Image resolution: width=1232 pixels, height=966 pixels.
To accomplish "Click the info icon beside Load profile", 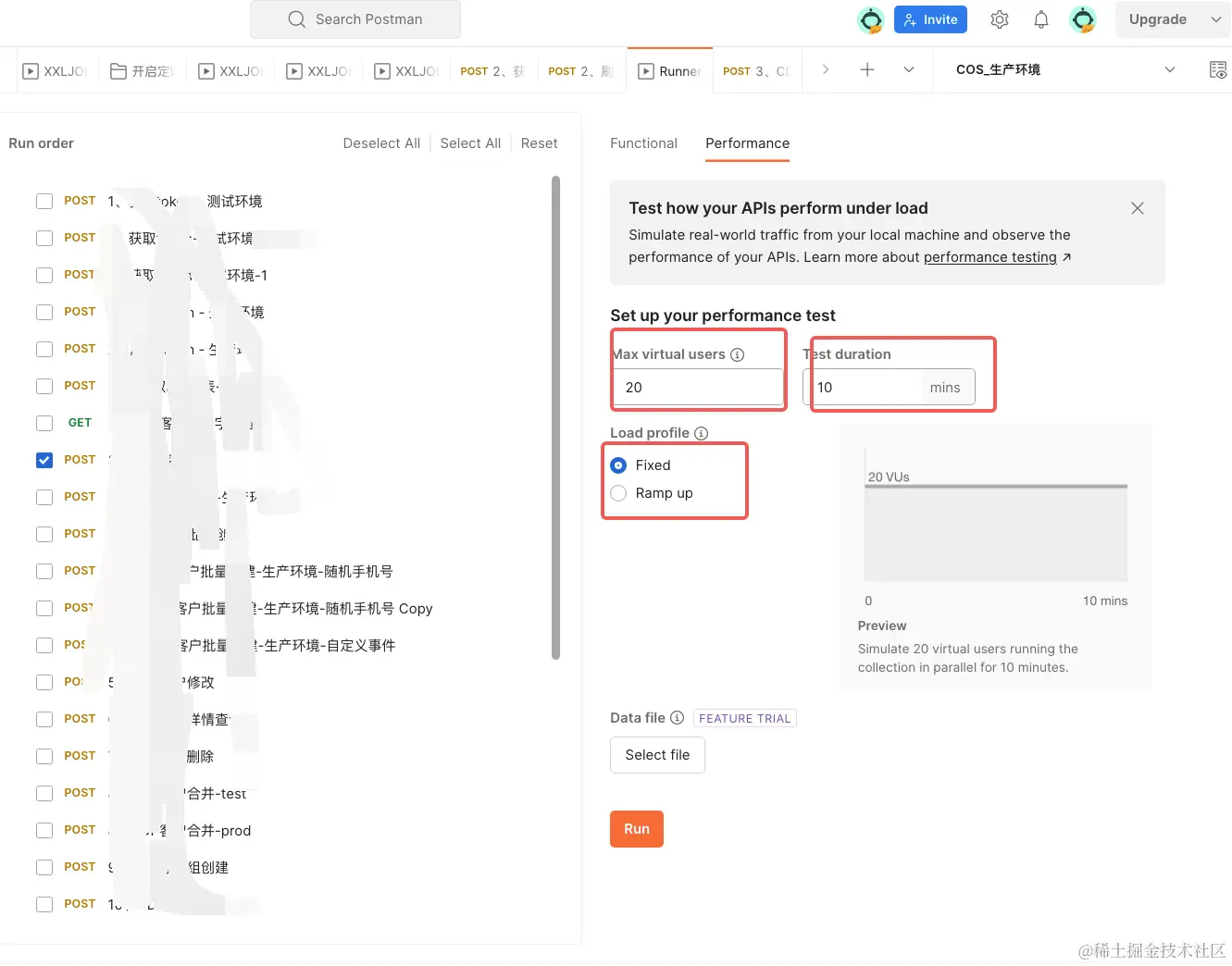I will point(702,433).
